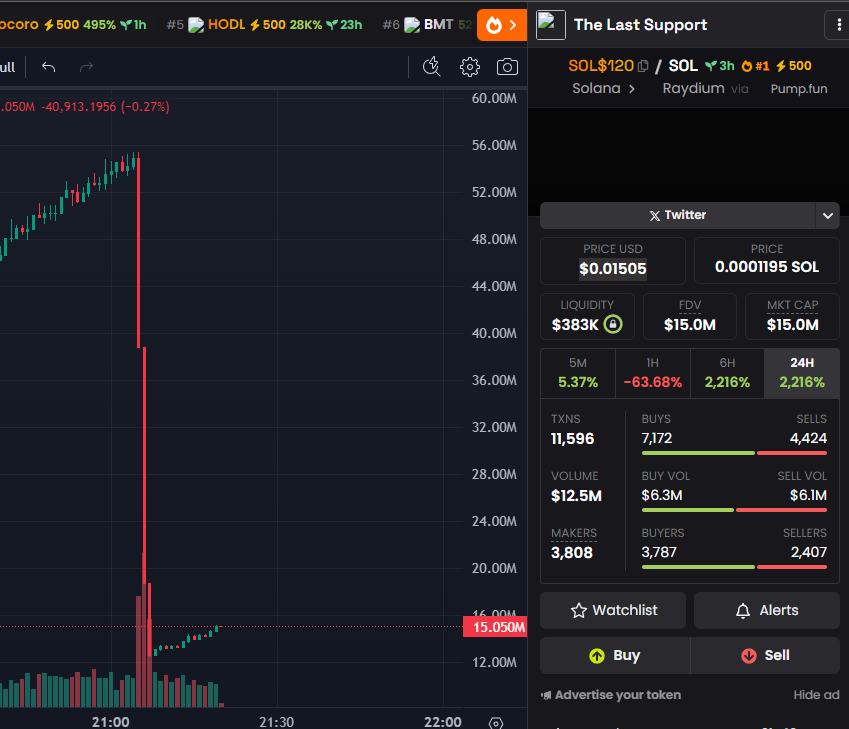Take chart snapshot with camera icon
The width and height of the screenshot is (849, 729).
click(507, 67)
